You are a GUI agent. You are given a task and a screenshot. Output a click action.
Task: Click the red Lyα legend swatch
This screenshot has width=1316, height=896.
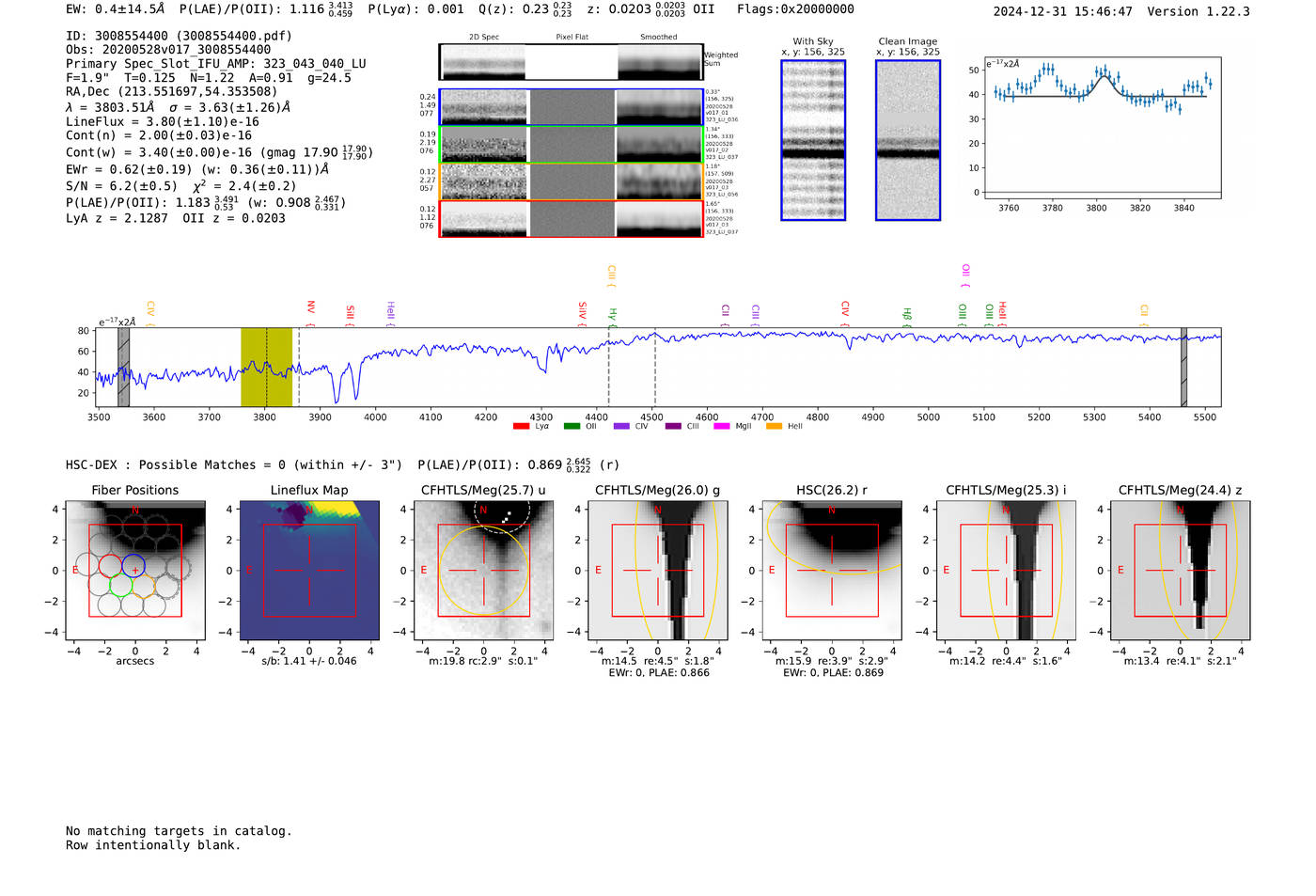[521, 427]
